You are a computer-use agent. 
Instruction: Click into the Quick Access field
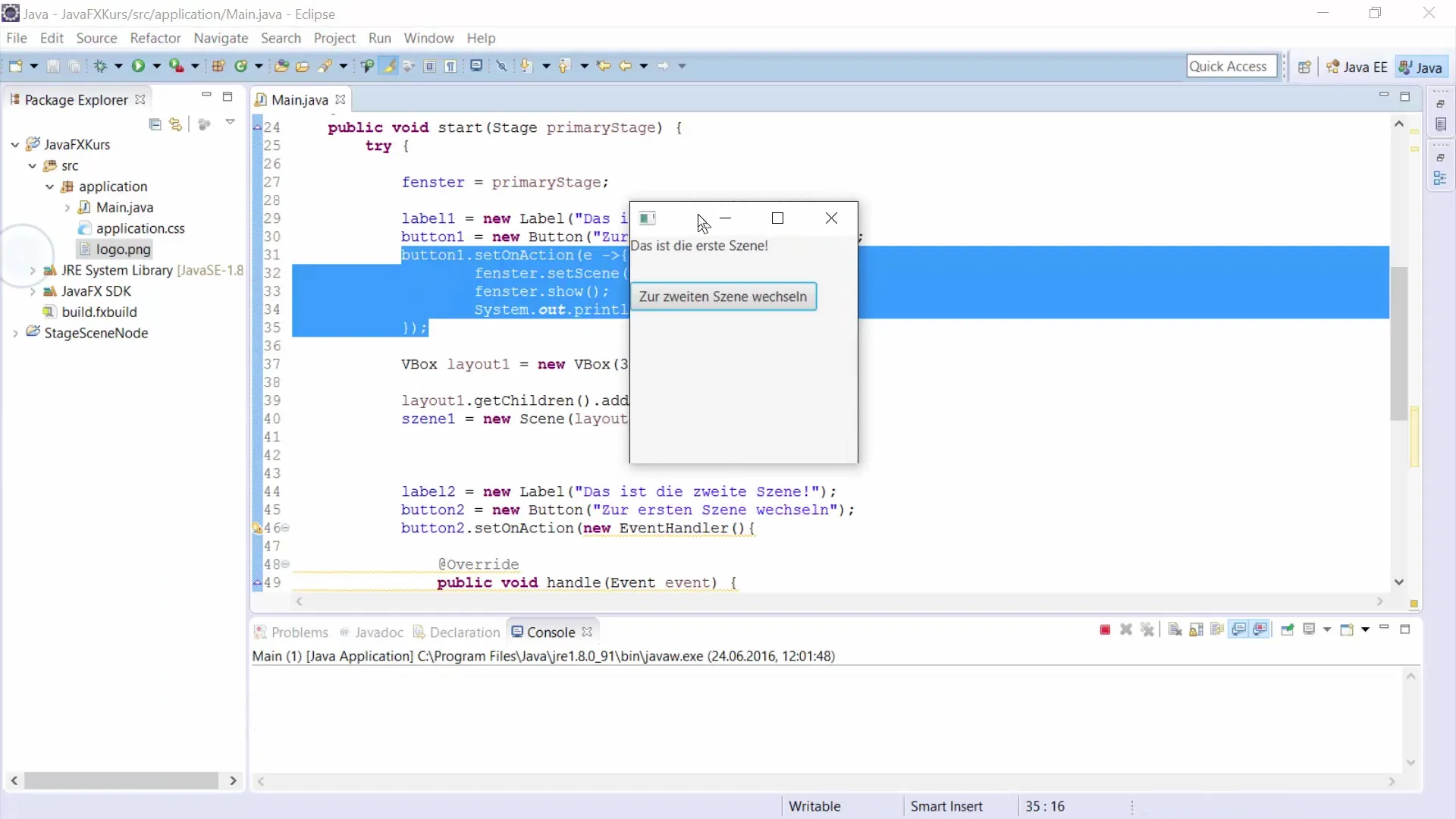click(x=1232, y=66)
